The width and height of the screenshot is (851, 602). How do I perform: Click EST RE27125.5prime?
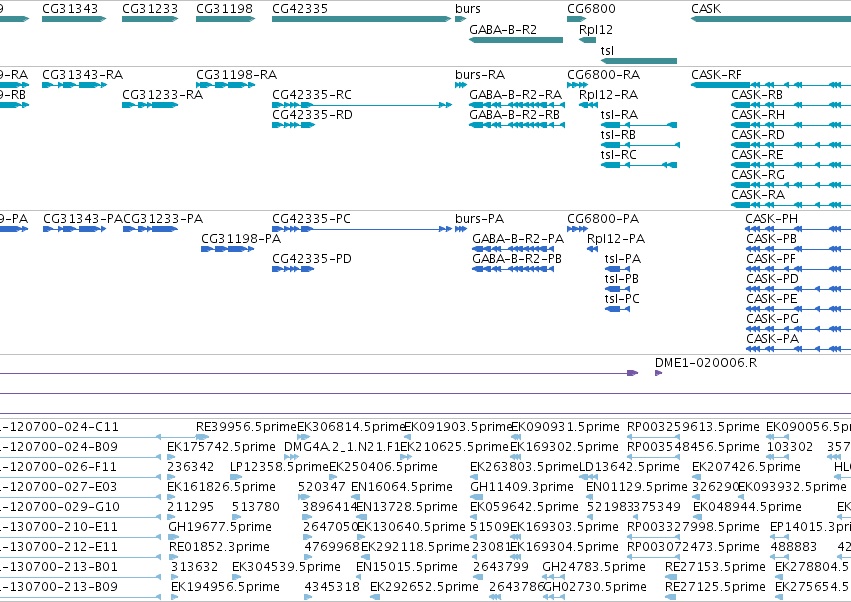[x=671, y=598]
